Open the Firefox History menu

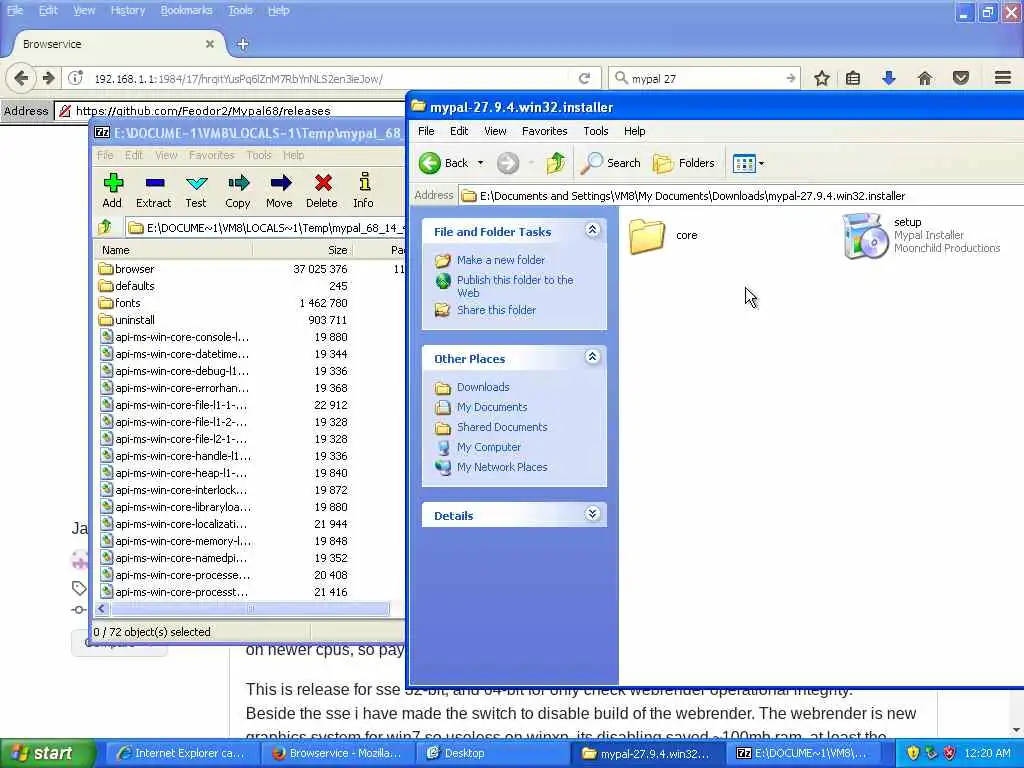(x=127, y=10)
